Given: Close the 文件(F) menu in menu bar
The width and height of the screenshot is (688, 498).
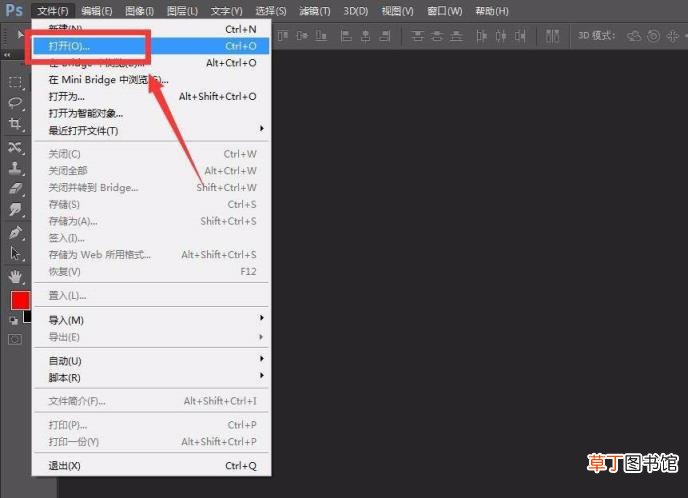Looking at the screenshot, I should click(x=53, y=11).
